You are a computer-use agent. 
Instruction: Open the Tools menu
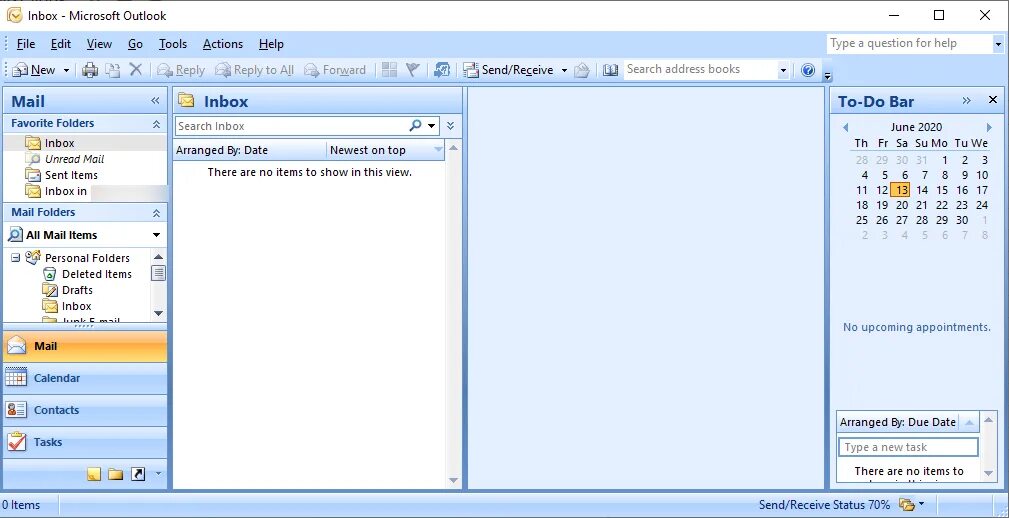[x=173, y=44]
